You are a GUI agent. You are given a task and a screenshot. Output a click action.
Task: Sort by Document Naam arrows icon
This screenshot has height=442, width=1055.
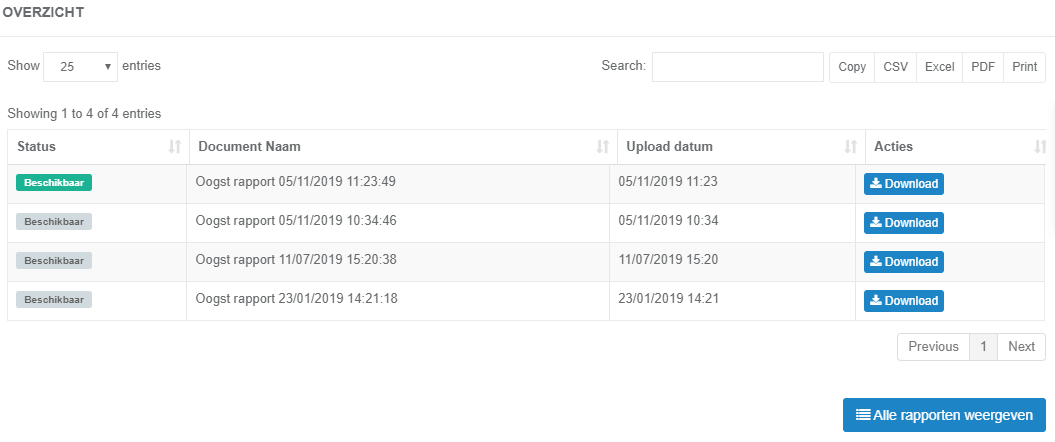coord(603,147)
